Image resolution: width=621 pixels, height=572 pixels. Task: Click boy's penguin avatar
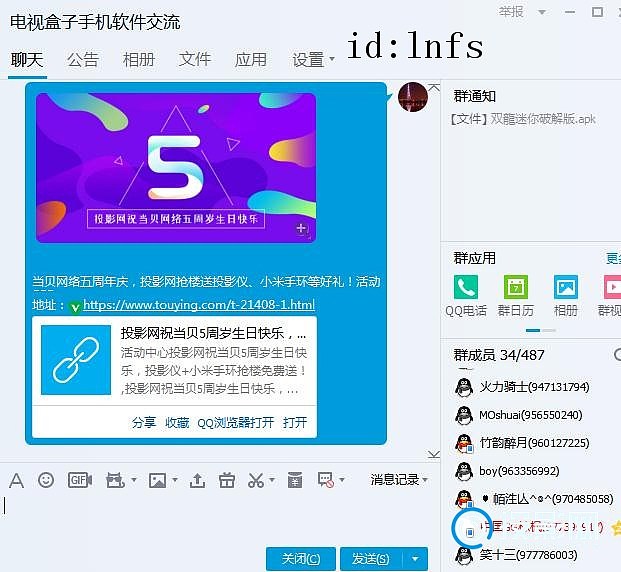[x=464, y=471]
